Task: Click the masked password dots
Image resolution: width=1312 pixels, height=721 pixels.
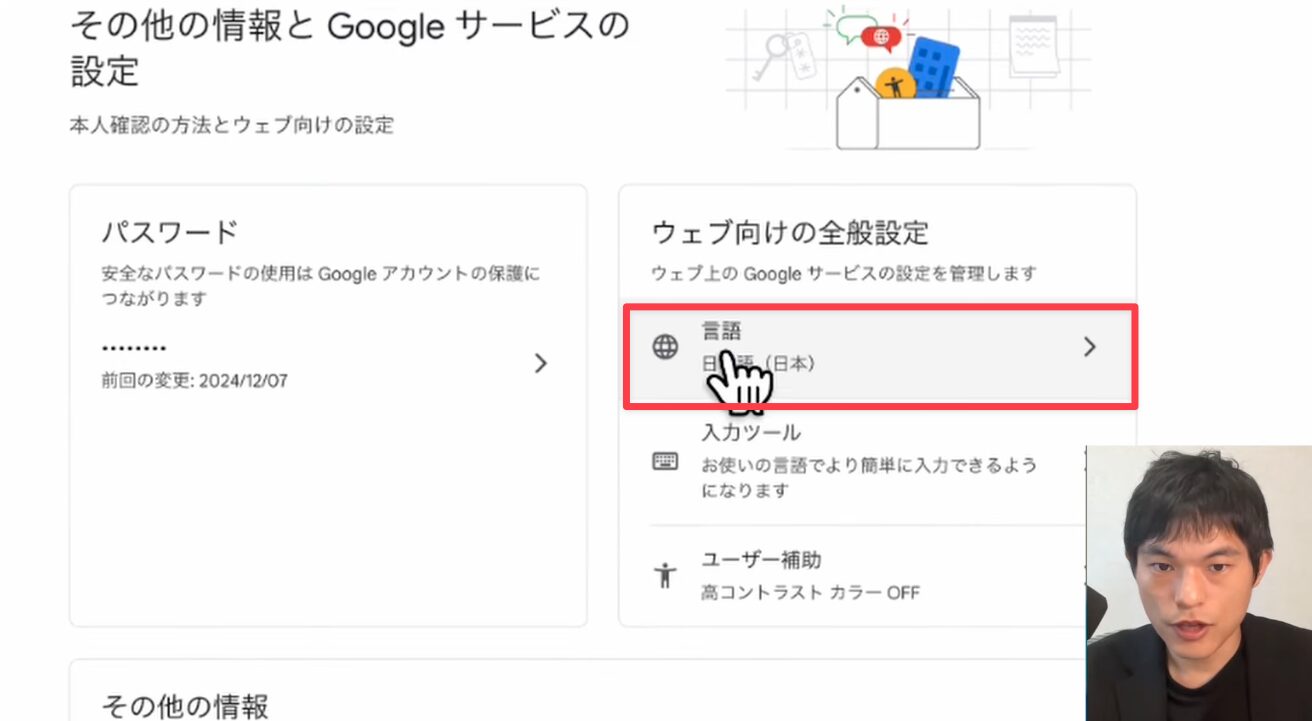Action: tap(134, 348)
